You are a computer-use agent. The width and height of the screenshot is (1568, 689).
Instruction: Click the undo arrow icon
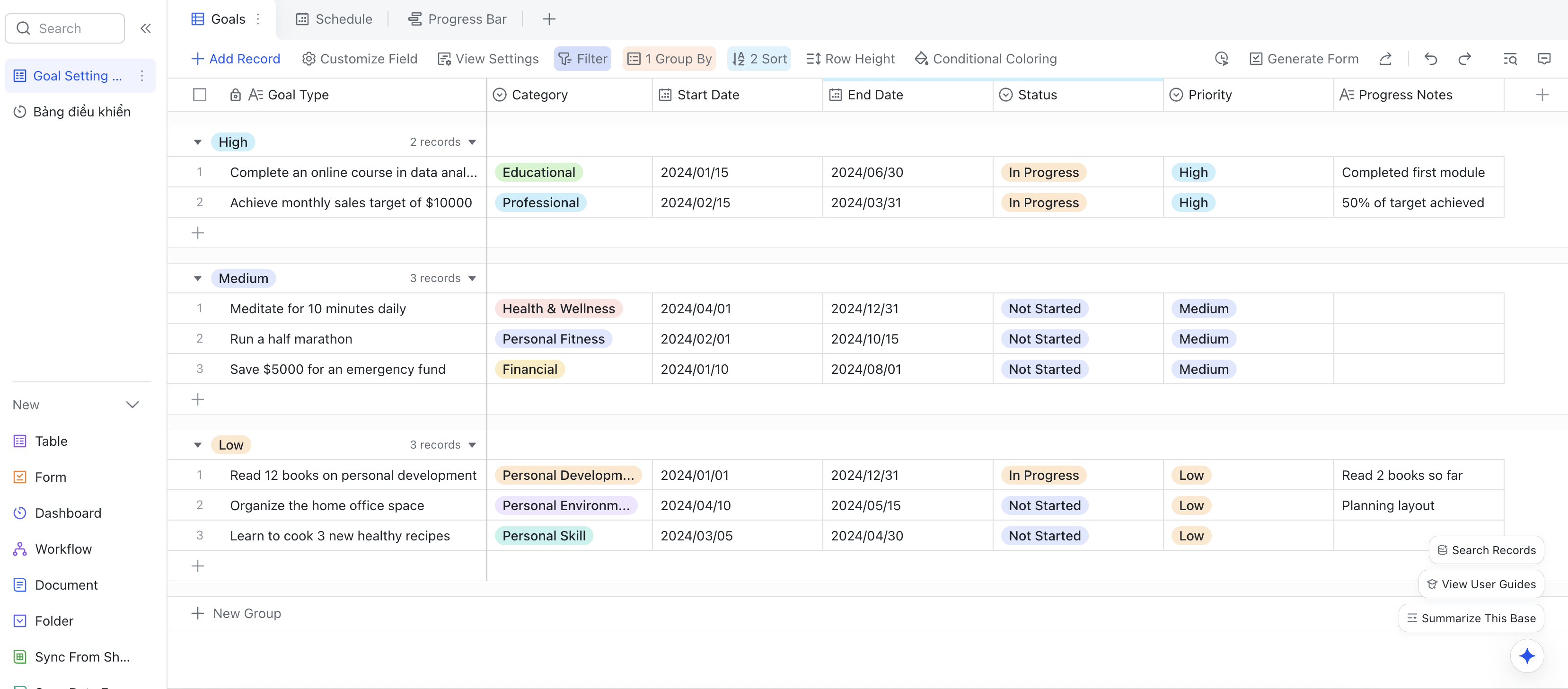click(x=1430, y=59)
